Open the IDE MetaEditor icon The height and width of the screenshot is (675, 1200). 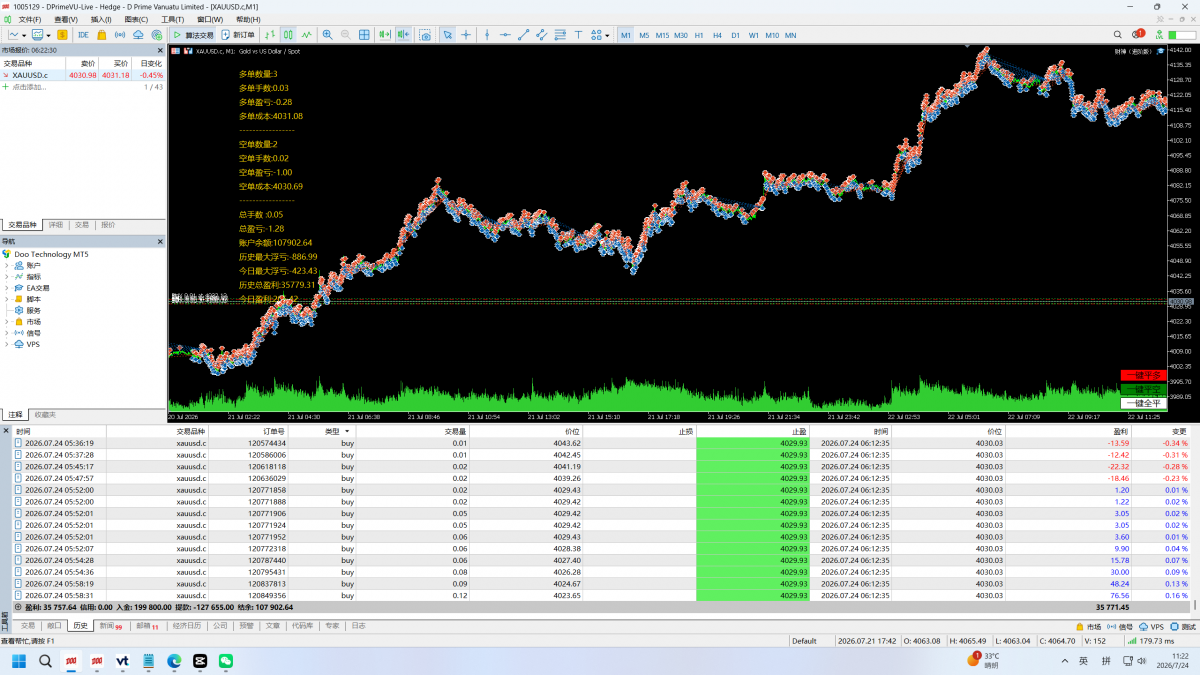(x=83, y=35)
